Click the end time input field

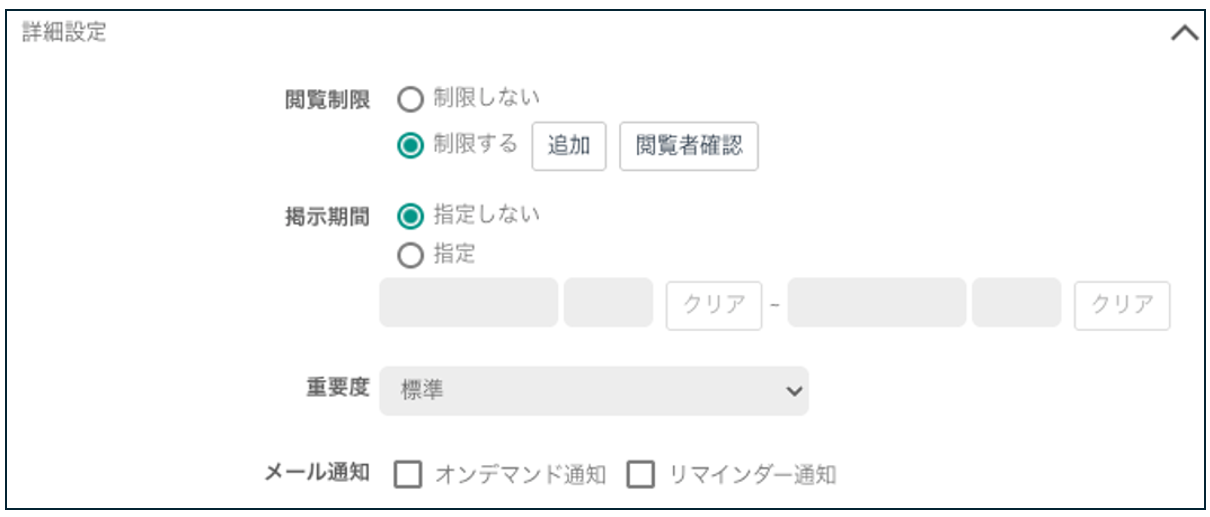point(1016,303)
